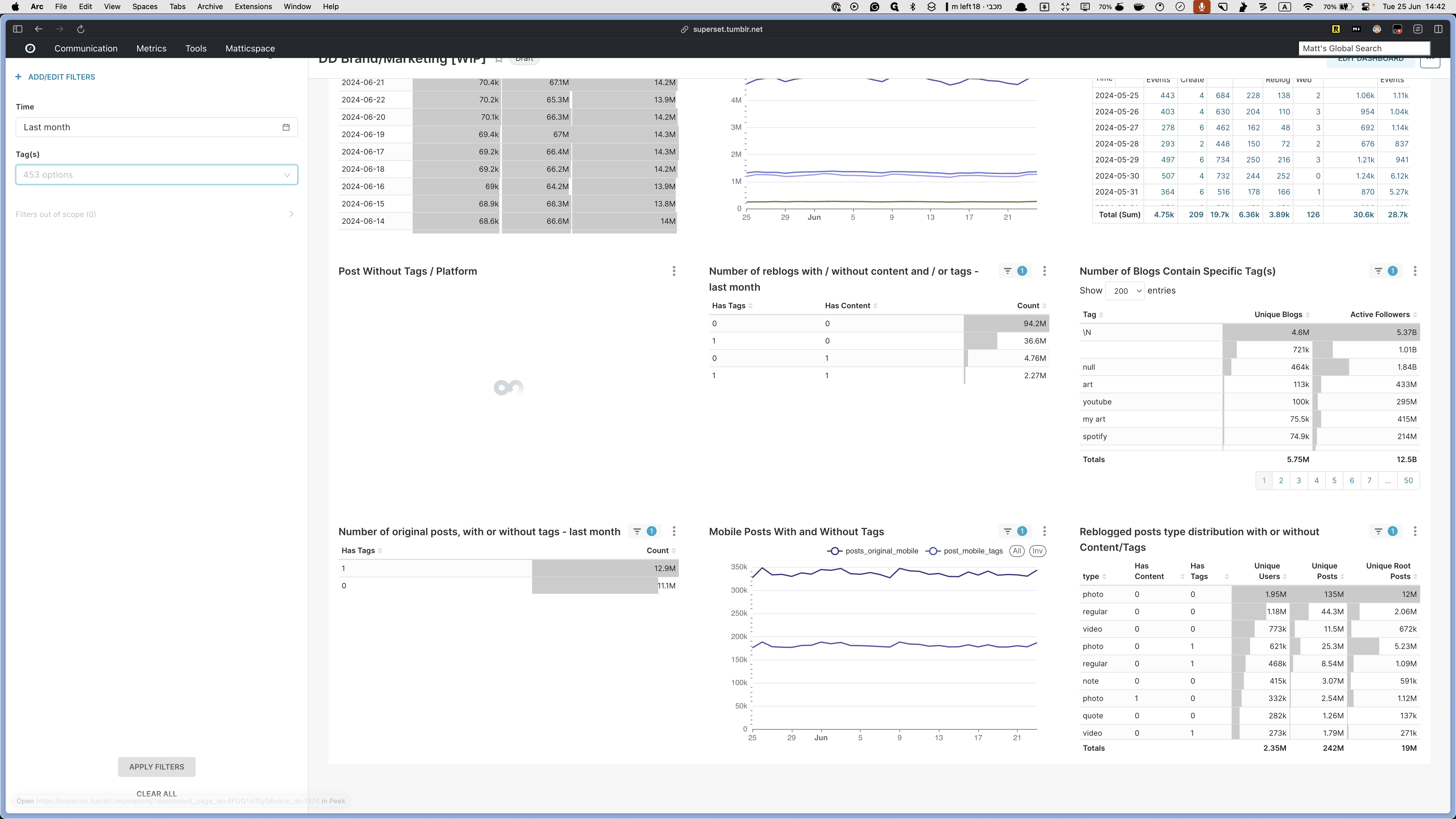
Task: Go back with the left arrow
Action: (x=38, y=29)
